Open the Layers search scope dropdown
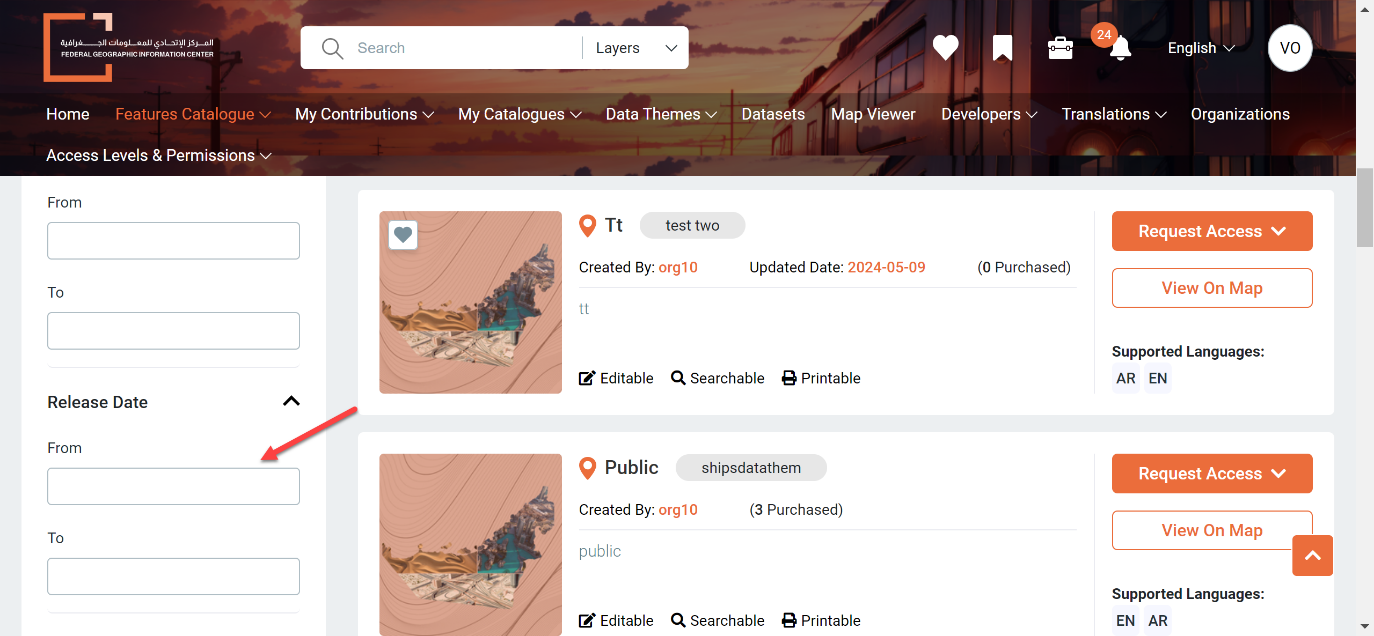1374x636 pixels. (x=636, y=48)
